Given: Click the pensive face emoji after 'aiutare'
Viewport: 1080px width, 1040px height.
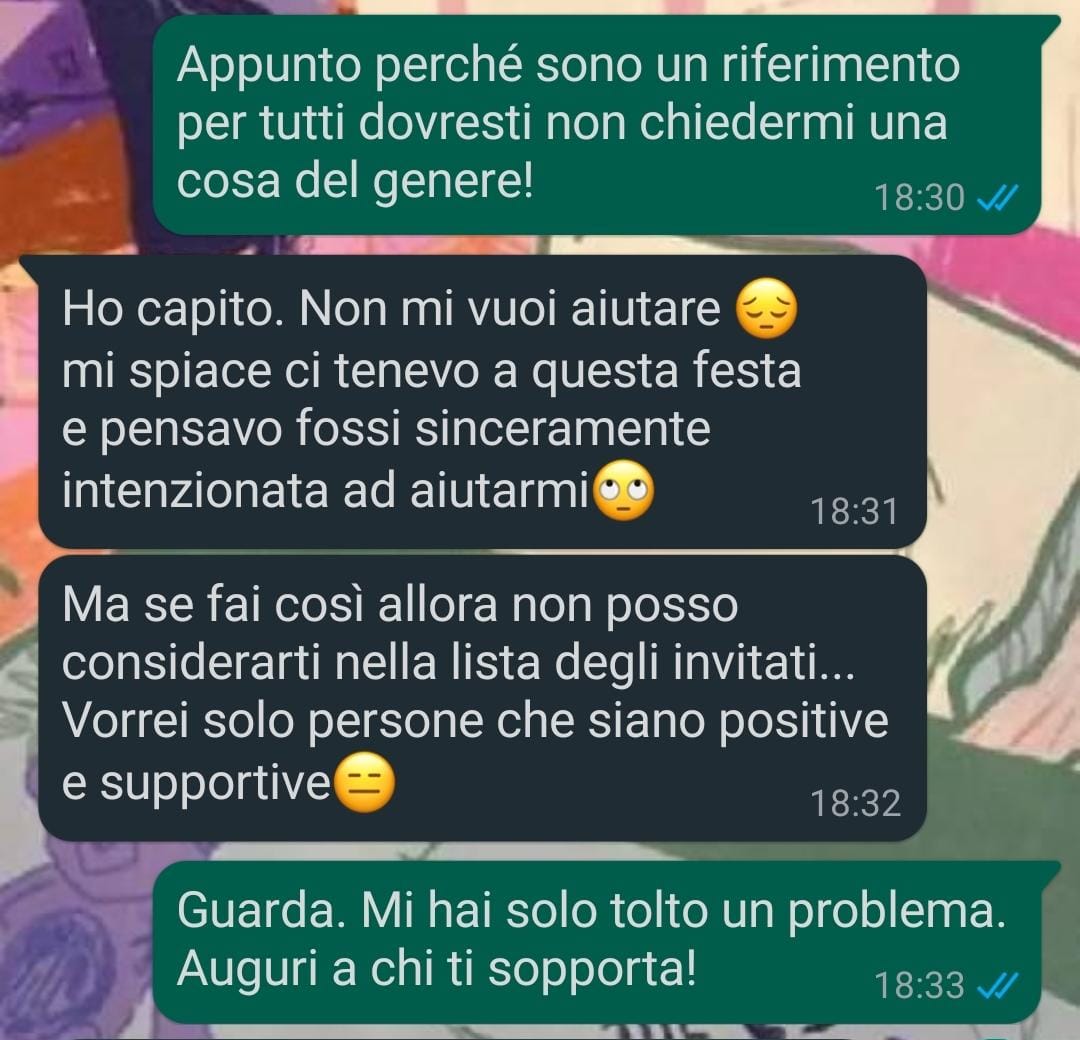Looking at the screenshot, I should pyautogui.click(x=767, y=308).
